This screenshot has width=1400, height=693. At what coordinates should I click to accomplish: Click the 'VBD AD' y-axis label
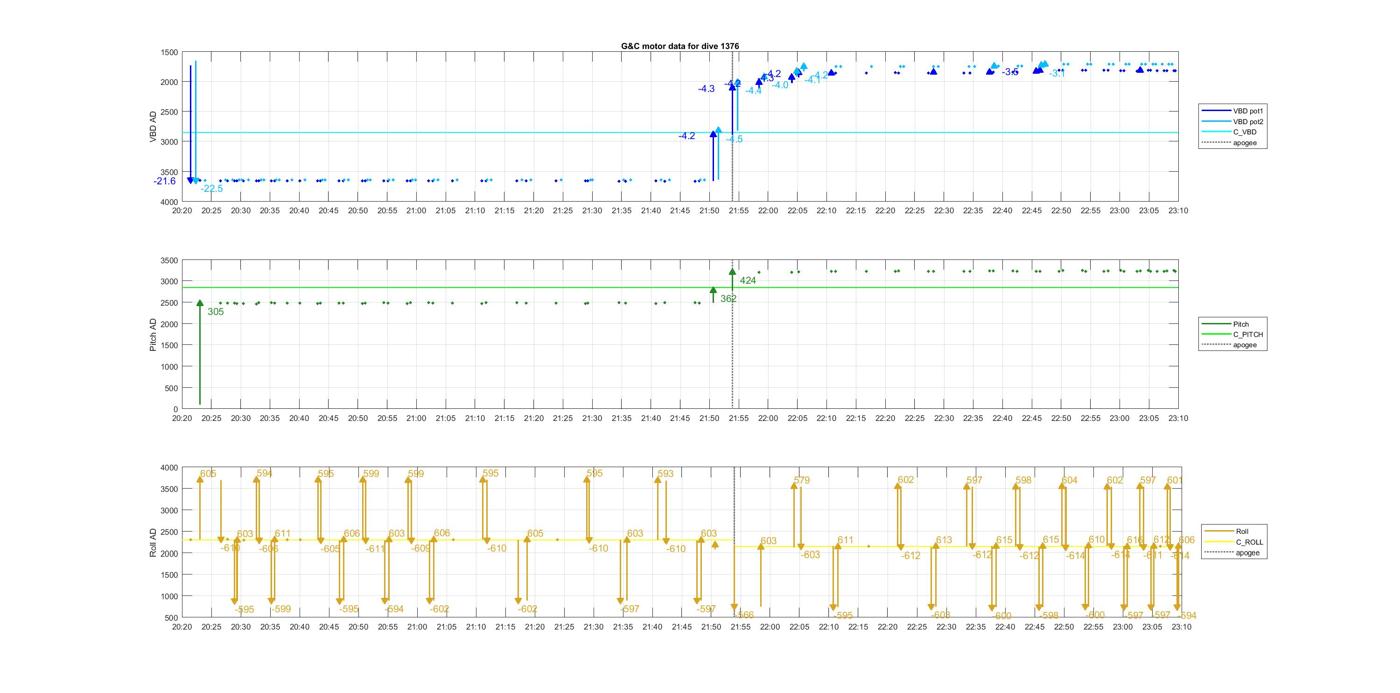click(154, 127)
